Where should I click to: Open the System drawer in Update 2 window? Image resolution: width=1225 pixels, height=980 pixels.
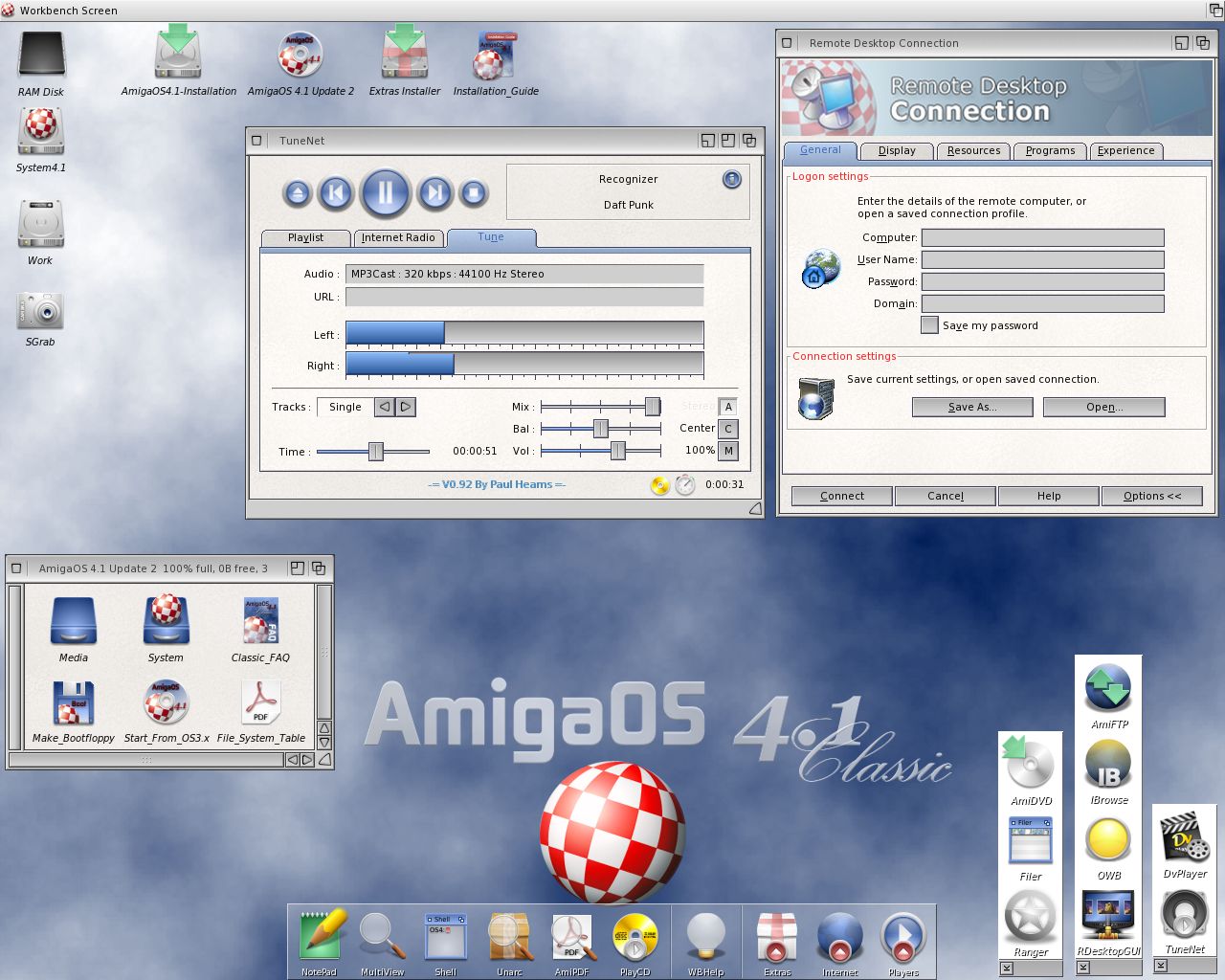click(x=166, y=620)
